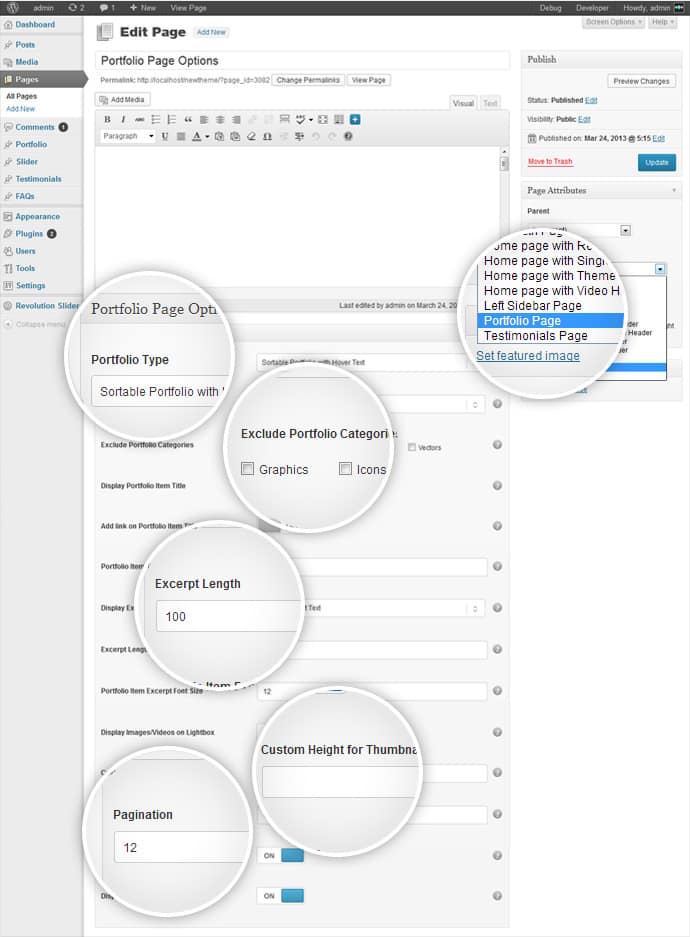
Task: Open the Paragraph format dropdown
Action: coord(128,137)
